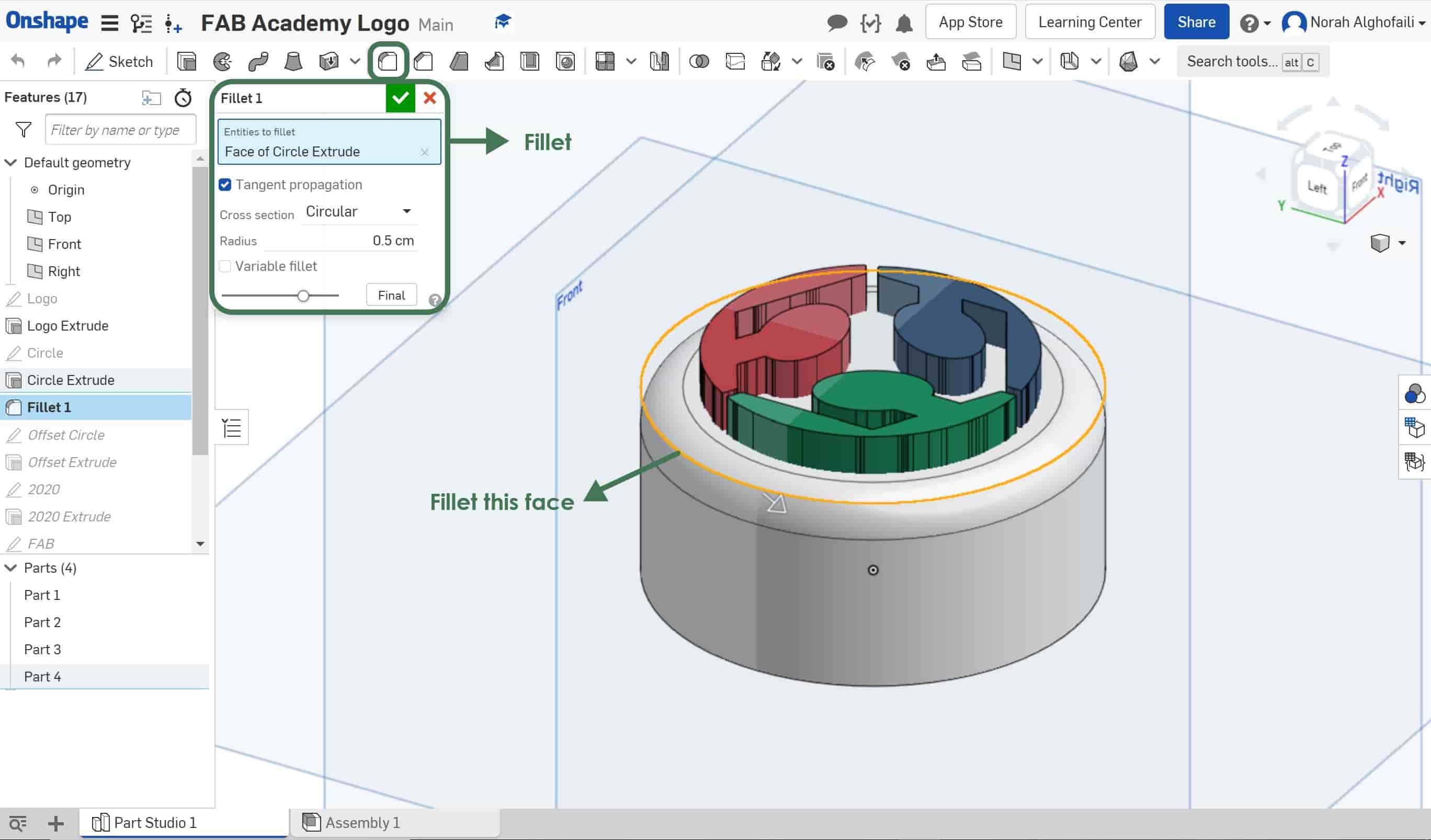Image resolution: width=1431 pixels, height=840 pixels.
Task: Select the Plane tool icon
Action: (1012, 61)
